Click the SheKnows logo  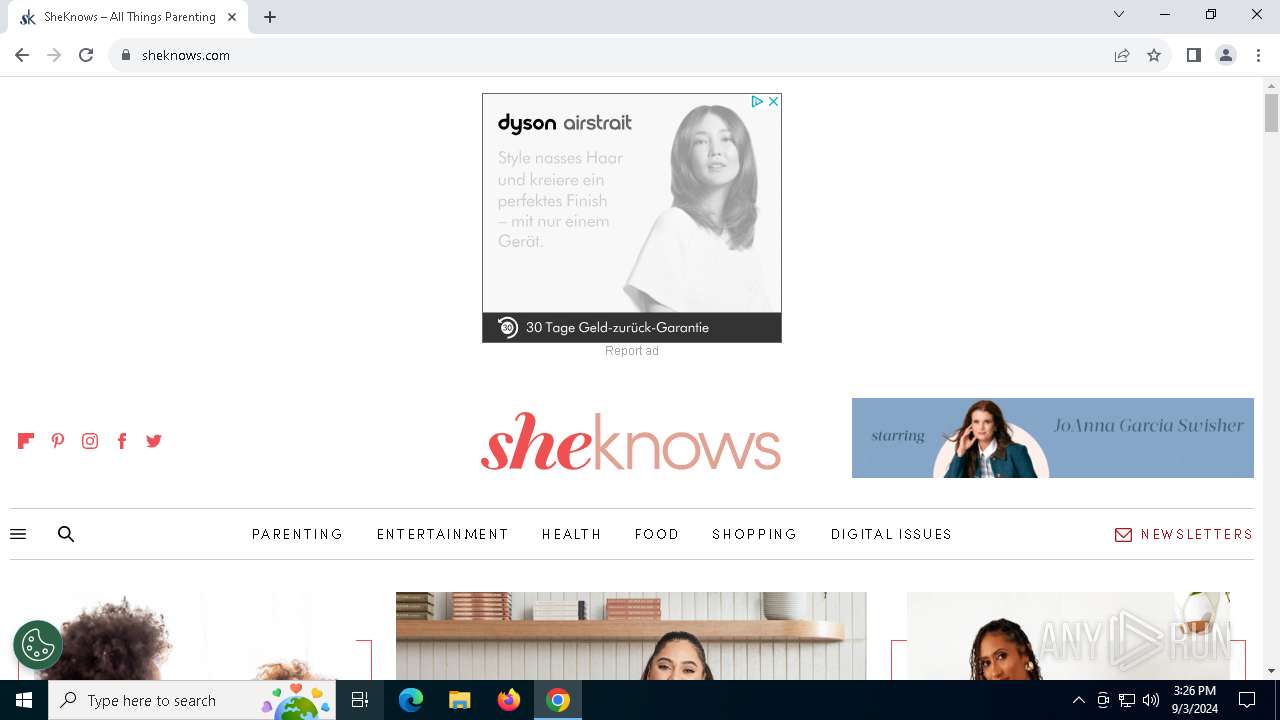pyautogui.click(x=631, y=441)
